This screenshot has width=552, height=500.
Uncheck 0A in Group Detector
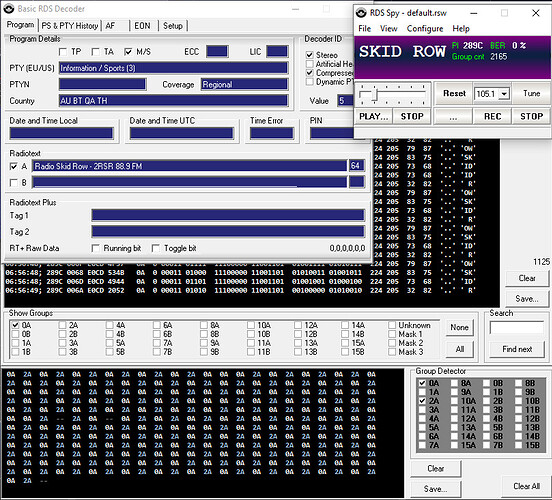click(x=422, y=383)
